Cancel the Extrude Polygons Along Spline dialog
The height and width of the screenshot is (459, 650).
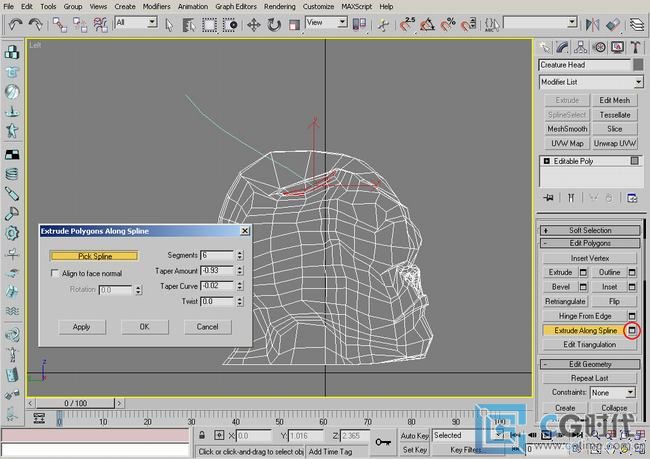[207, 327]
